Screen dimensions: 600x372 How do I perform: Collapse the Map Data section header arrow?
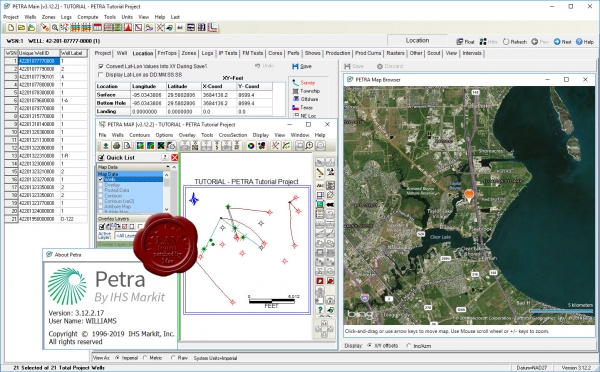168,167
